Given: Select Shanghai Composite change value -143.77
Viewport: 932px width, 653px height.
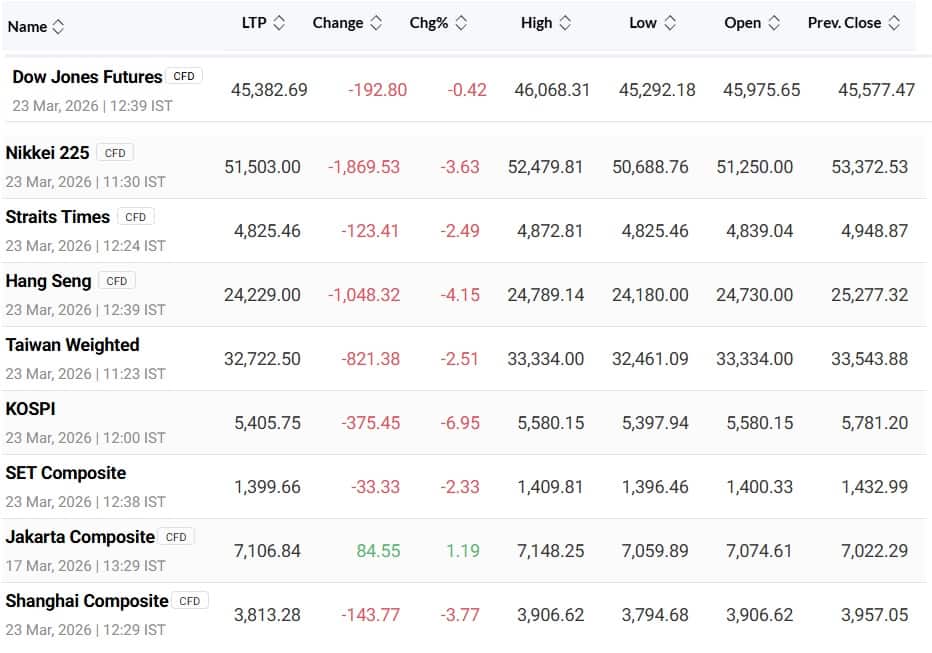Looking at the screenshot, I should [x=370, y=615].
